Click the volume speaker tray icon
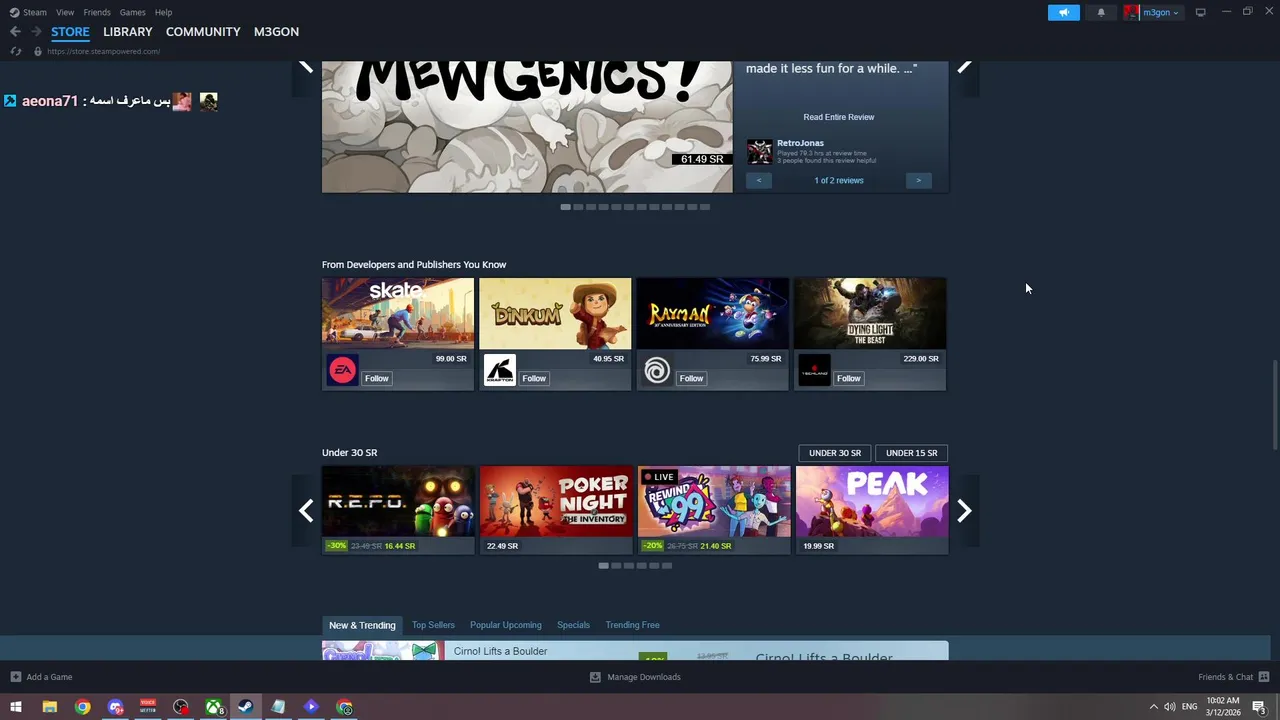Screen dimensions: 1280x720 click(1170, 707)
